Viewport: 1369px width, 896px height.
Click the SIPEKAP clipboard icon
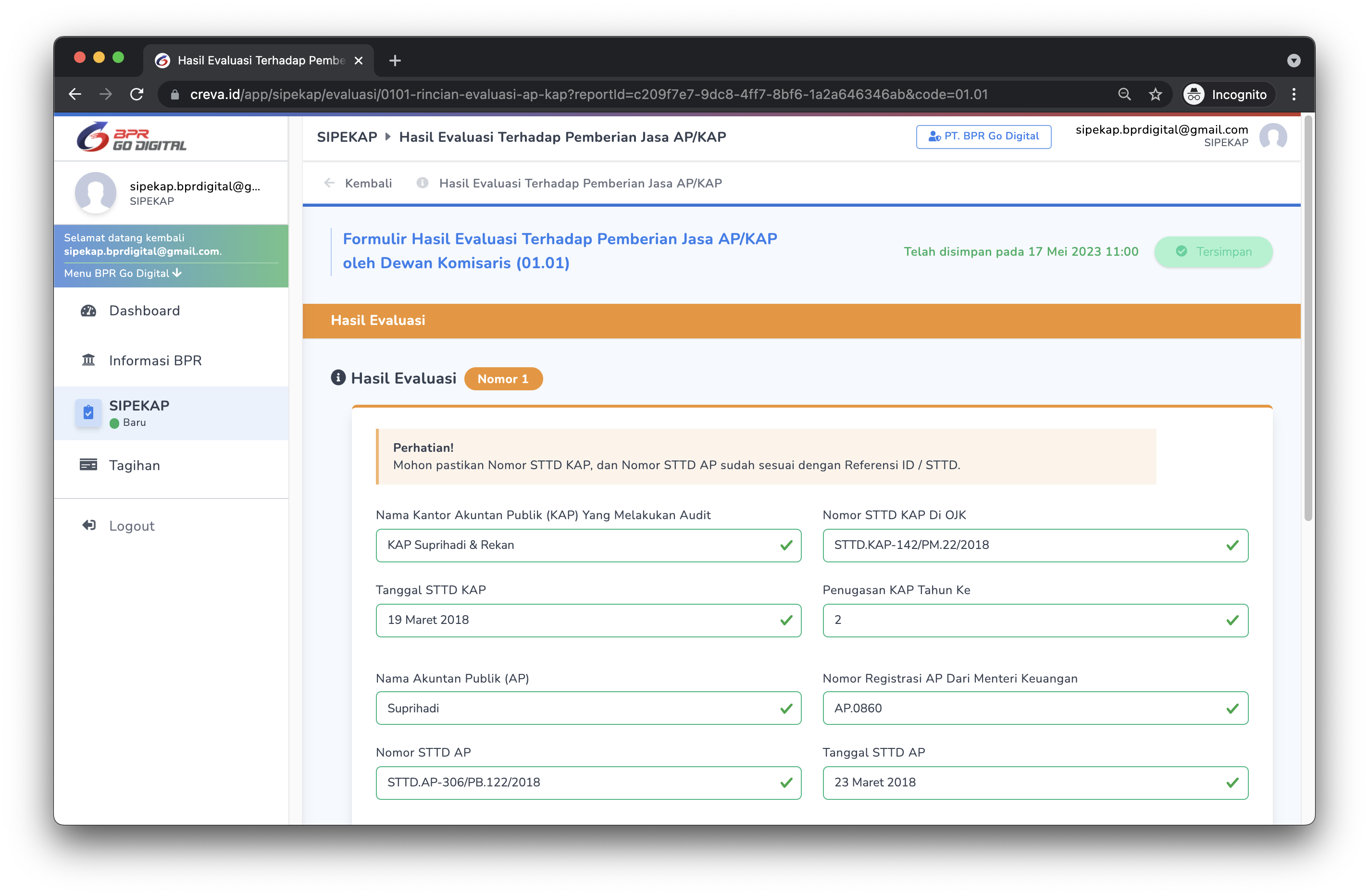coord(88,412)
